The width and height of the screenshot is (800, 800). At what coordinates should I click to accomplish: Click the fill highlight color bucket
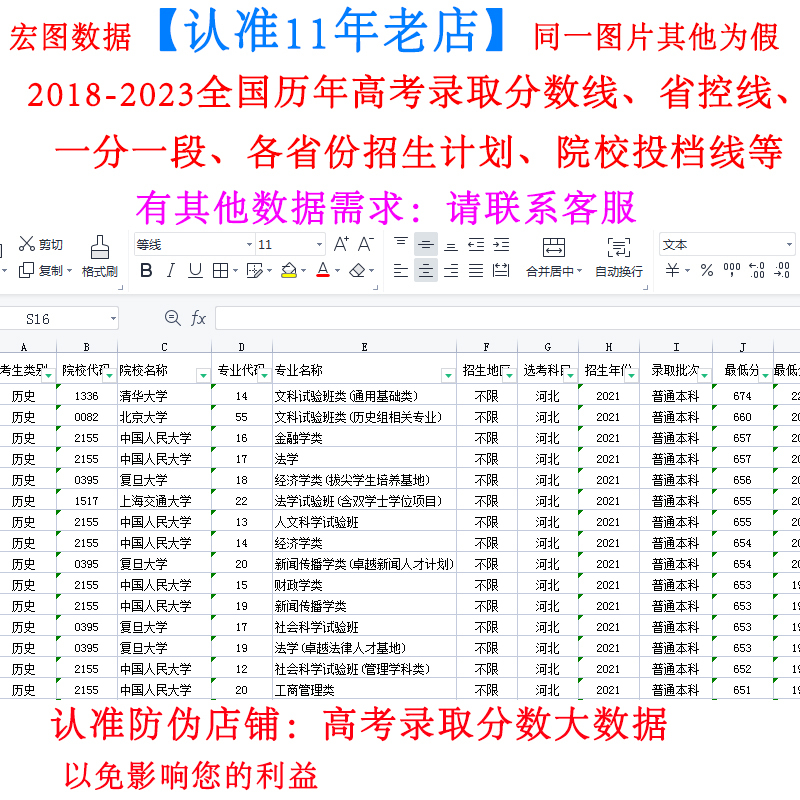pos(289,270)
